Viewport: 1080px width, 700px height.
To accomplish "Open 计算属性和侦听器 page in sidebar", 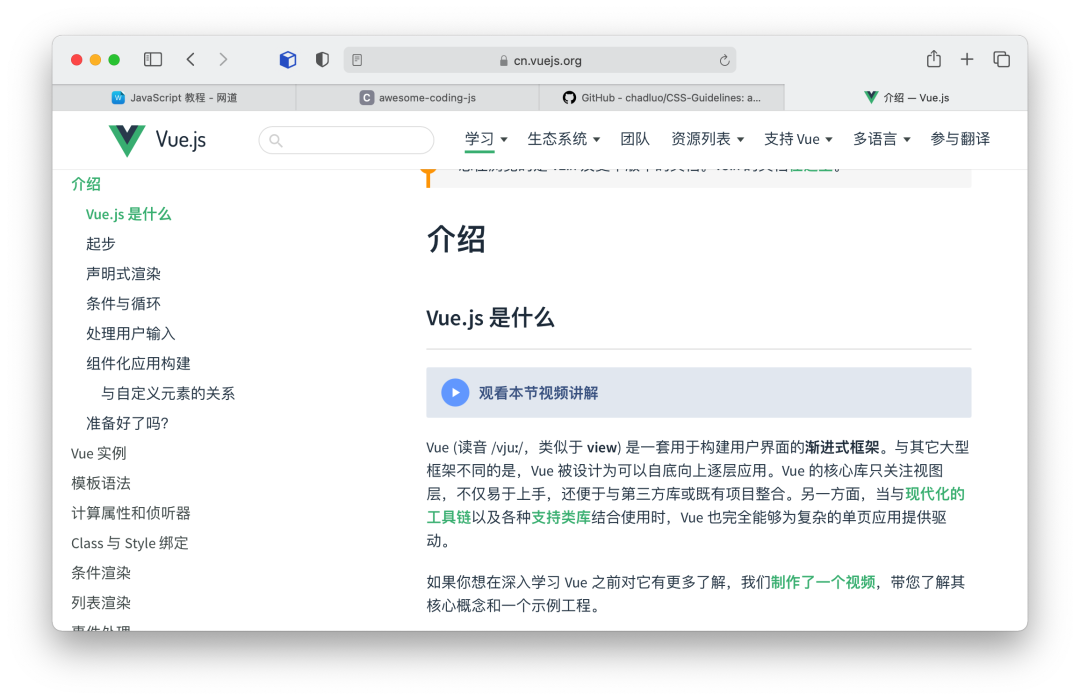I will click(131, 513).
